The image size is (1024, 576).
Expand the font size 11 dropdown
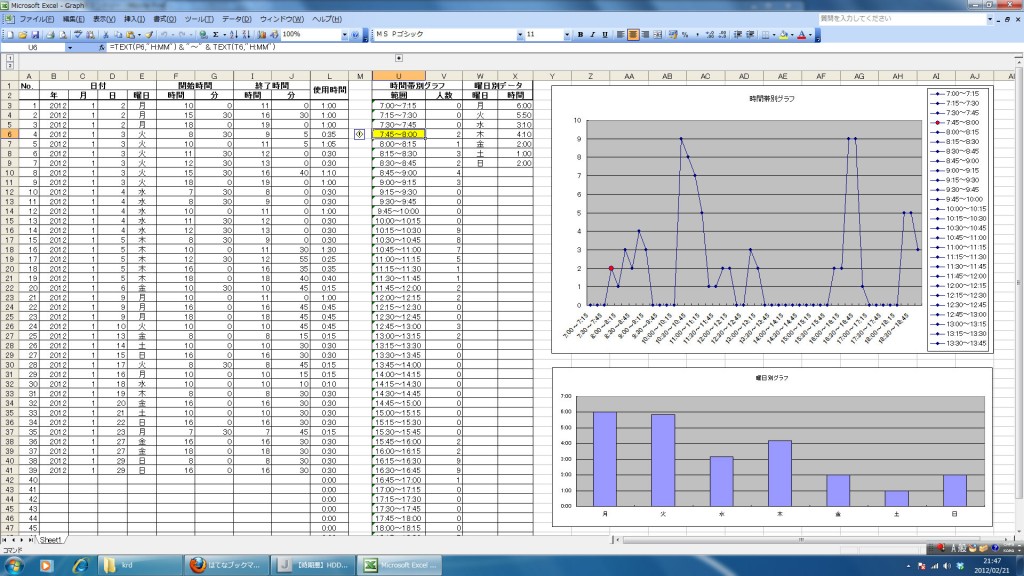coord(568,34)
